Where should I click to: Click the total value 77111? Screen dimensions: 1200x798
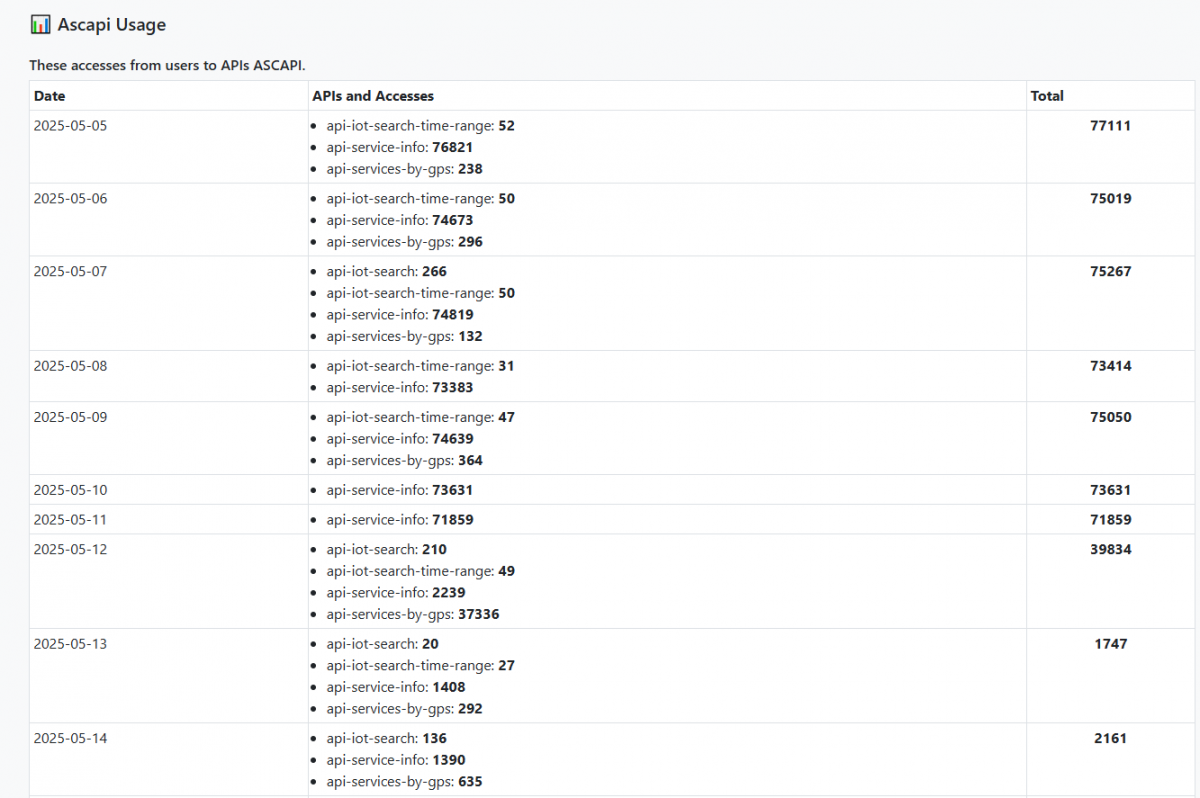1110,126
